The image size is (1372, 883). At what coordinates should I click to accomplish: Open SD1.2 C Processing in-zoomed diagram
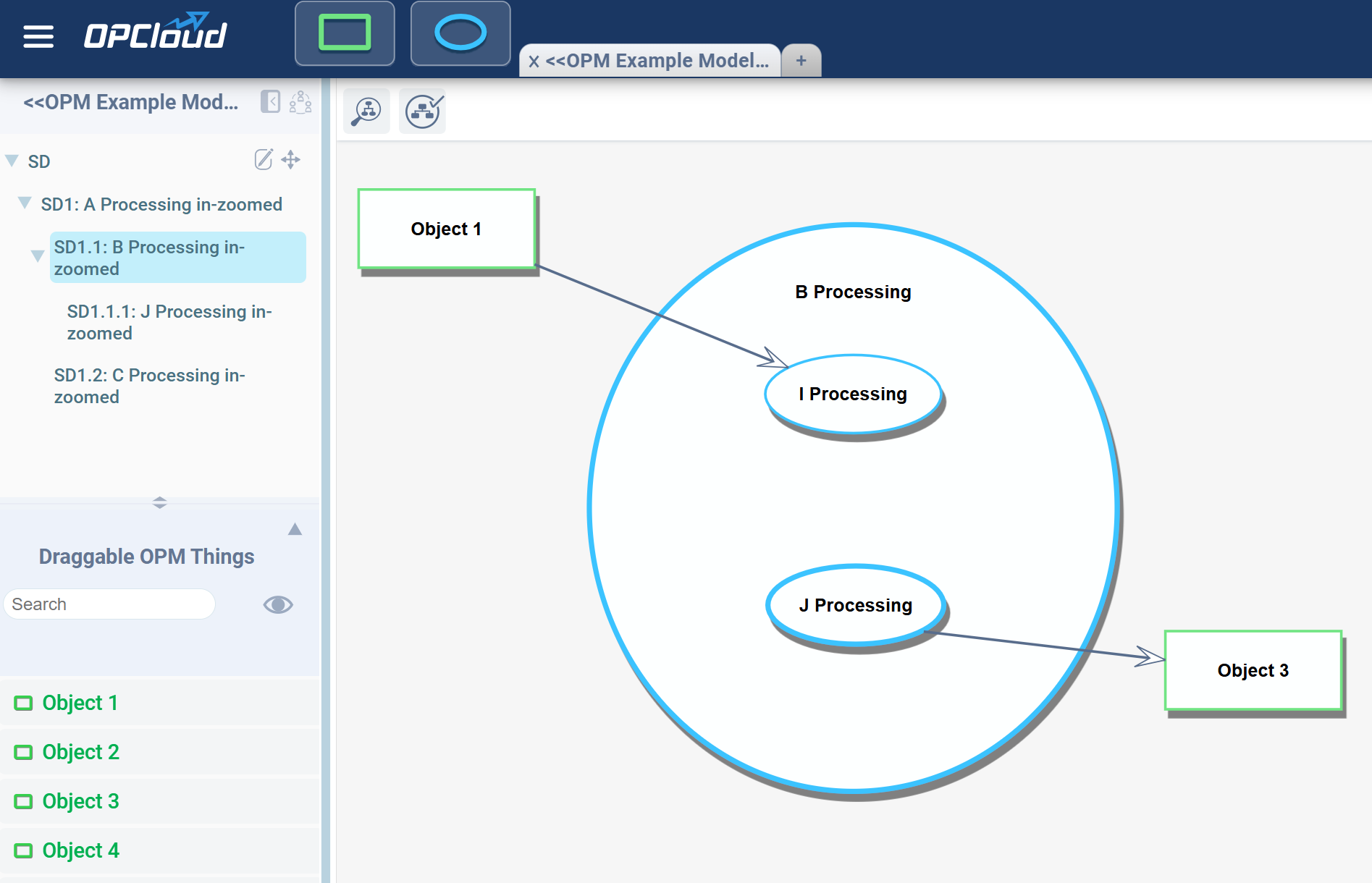149,386
